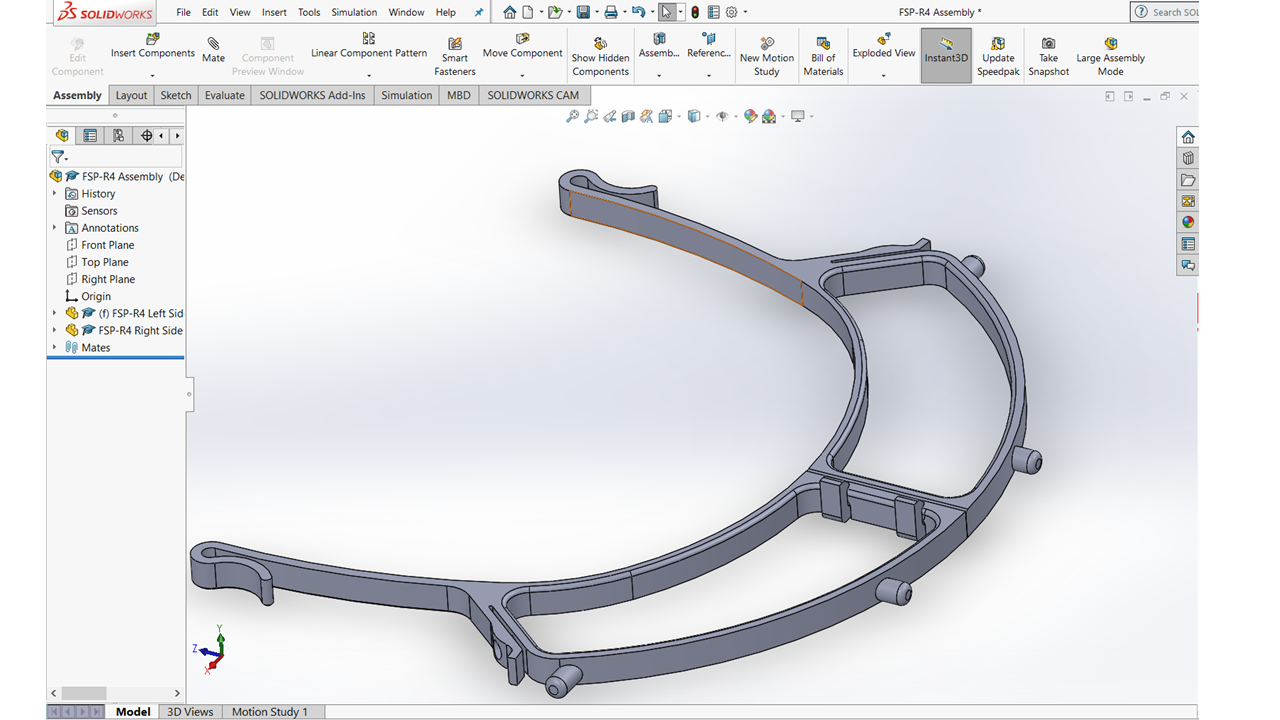Click the Insert Components icon
This screenshot has width=1280, height=720.
click(x=152, y=39)
